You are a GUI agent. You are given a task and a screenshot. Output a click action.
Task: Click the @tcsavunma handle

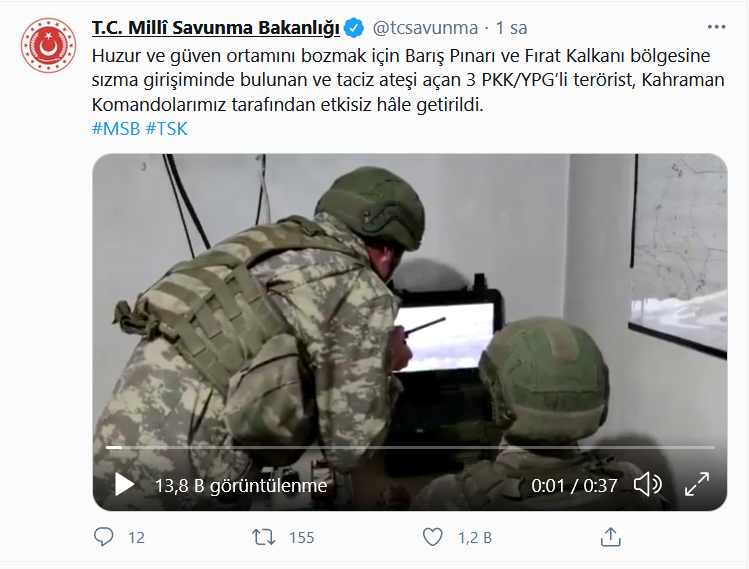tap(425, 28)
